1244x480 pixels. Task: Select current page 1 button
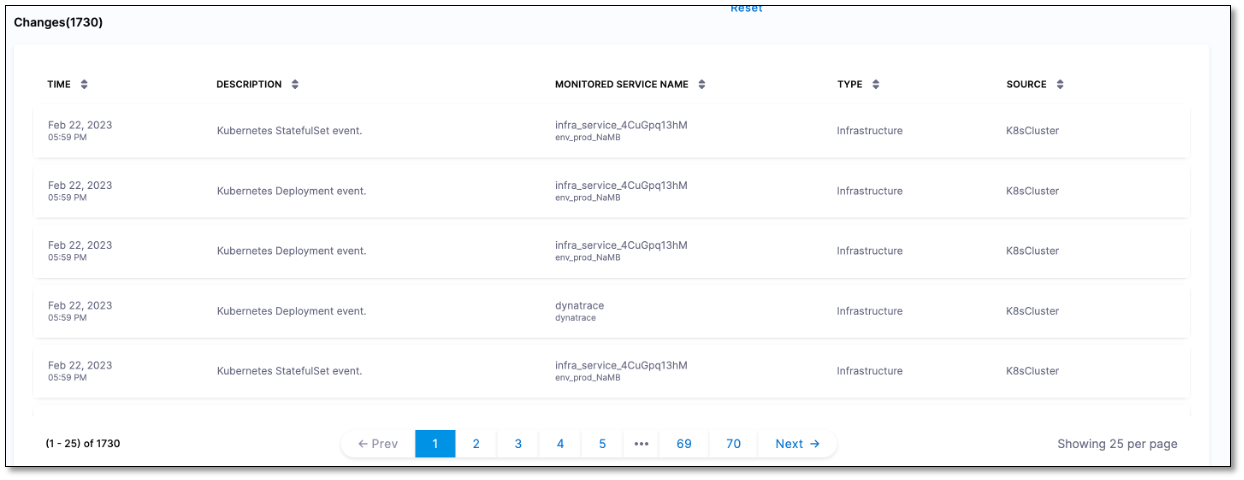tap(435, 444)
